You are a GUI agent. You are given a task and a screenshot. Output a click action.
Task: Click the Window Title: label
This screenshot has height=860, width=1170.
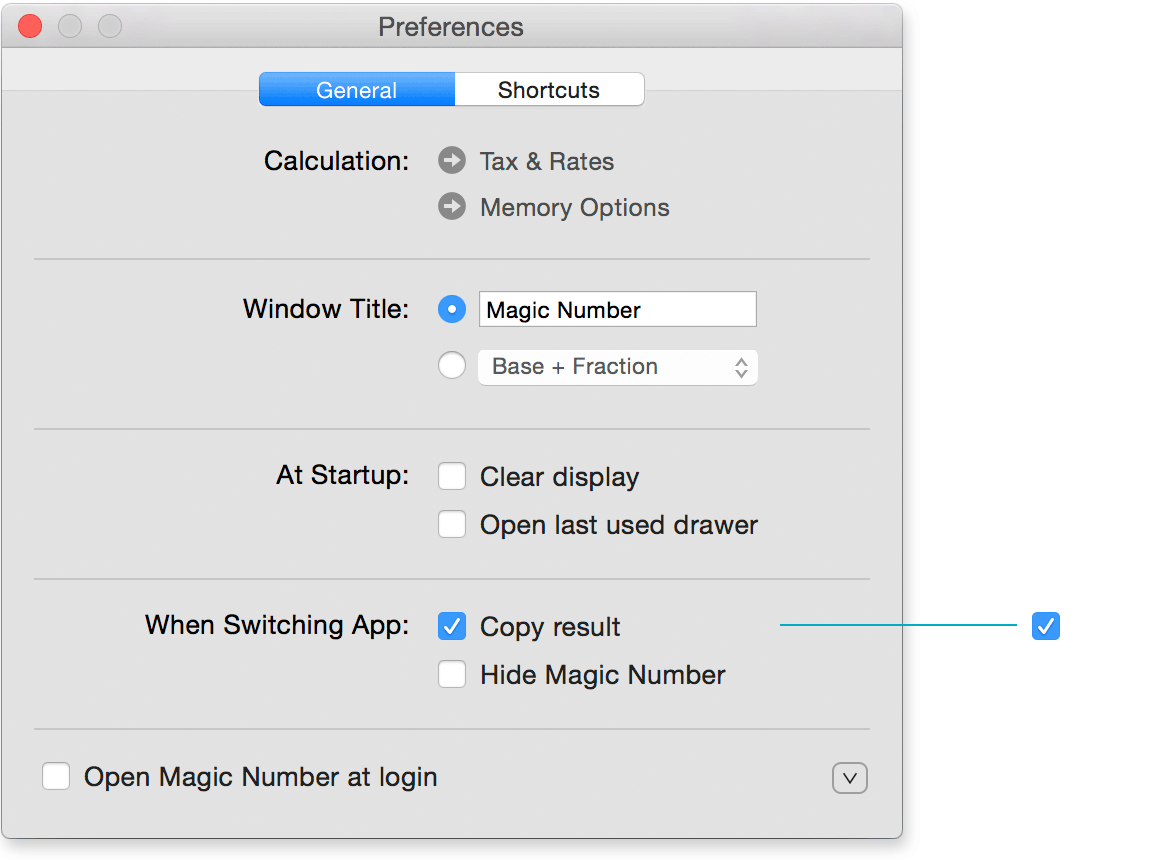click(326, 309)
